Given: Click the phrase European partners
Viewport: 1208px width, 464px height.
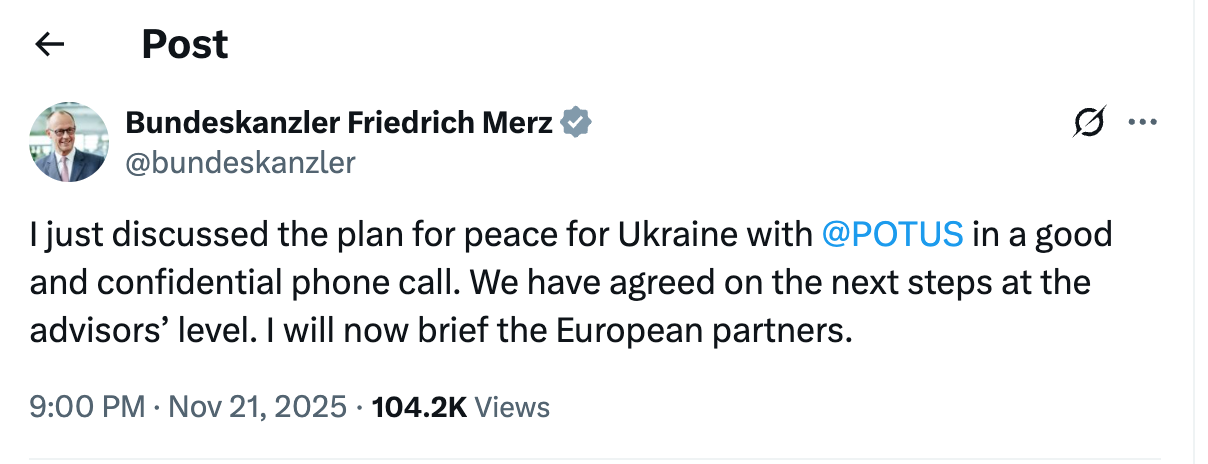Looking at the screenshot, I should [x=729, y=330].
